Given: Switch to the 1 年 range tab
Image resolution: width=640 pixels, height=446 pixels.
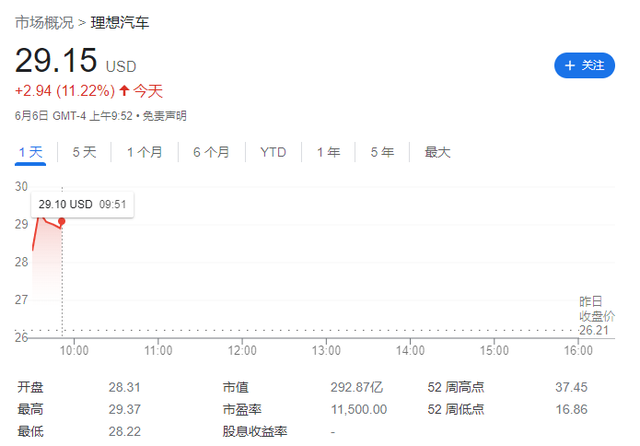Looking at the screenshot, I should [328, 152].
